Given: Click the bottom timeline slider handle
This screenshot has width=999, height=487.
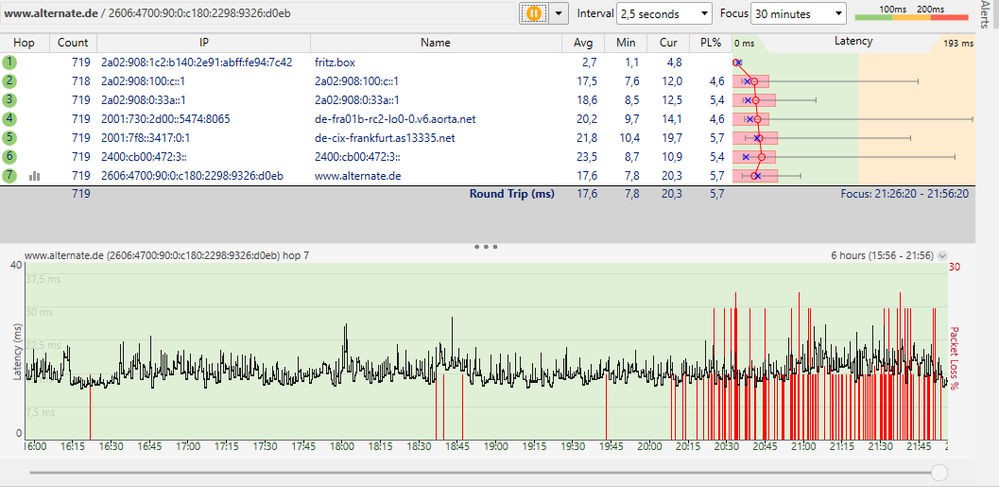Looking at the screenshot, I should tap(939, 471).
